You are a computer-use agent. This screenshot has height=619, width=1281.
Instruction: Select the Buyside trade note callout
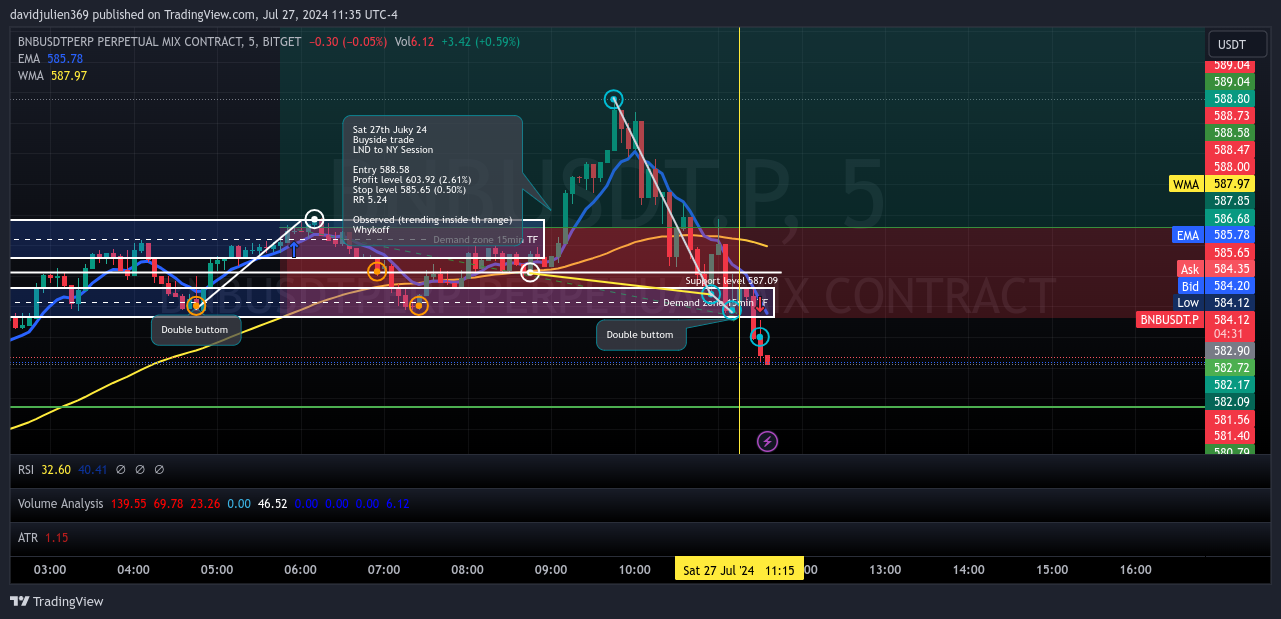[x=432, y=180]
